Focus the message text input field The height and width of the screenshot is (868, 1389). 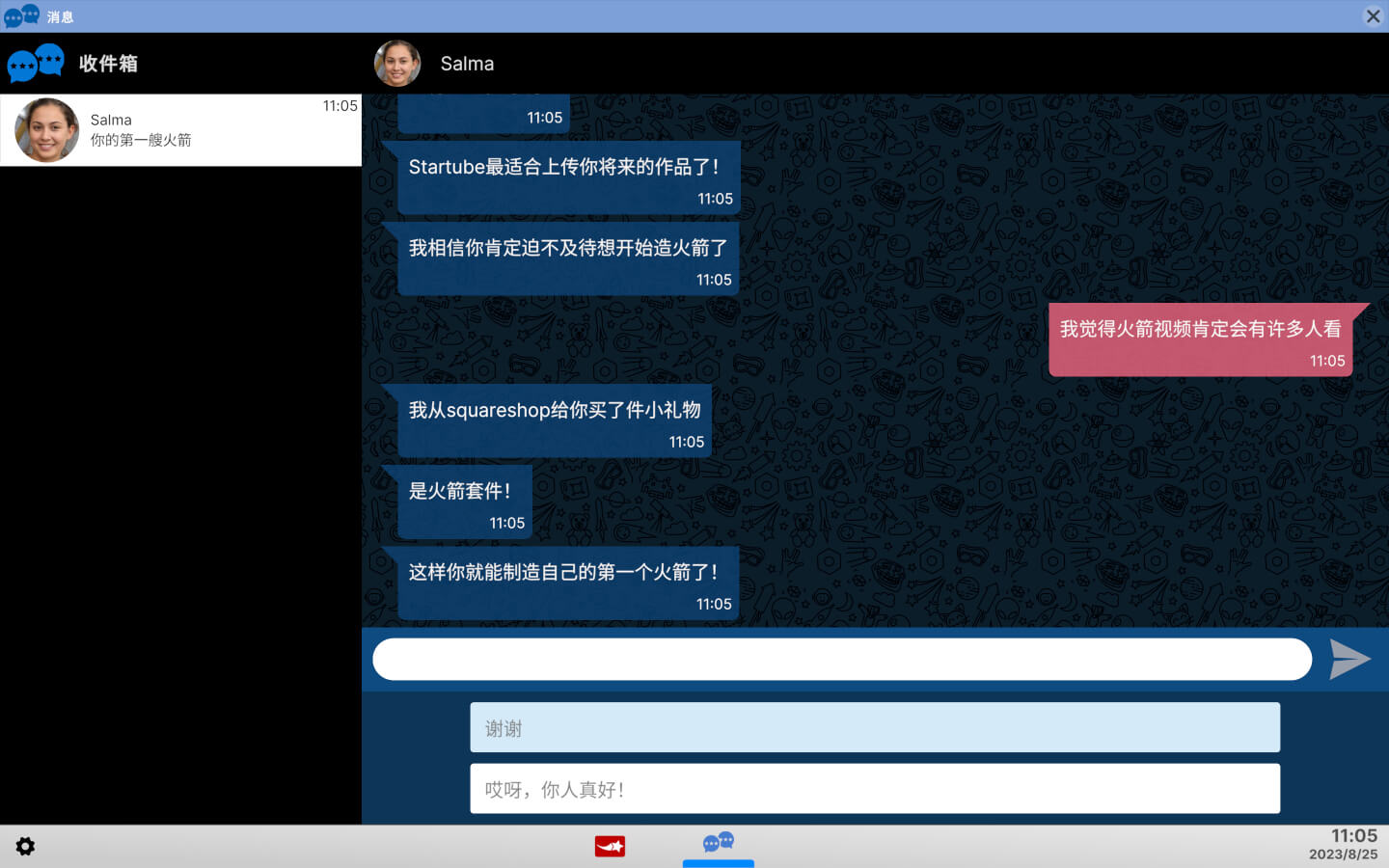pos(841,660)
